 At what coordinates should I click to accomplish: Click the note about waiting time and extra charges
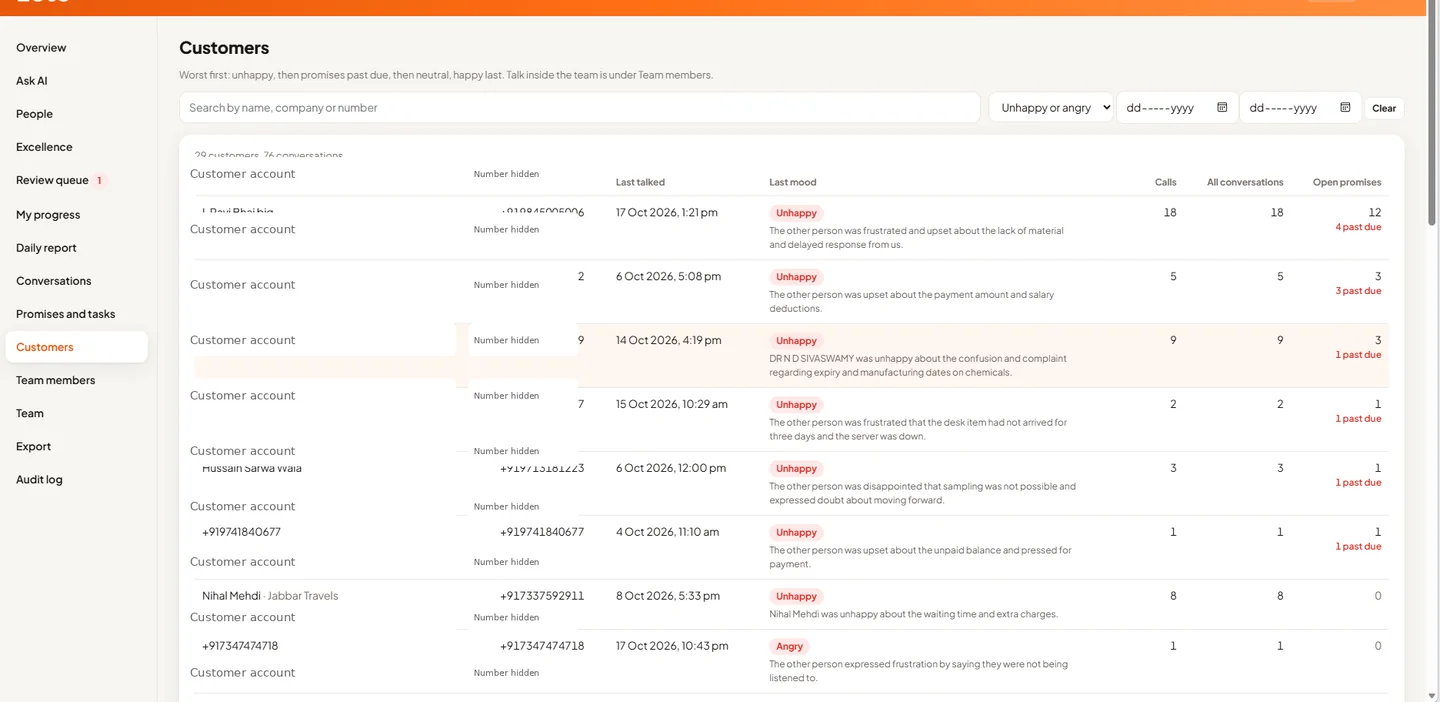913,614
